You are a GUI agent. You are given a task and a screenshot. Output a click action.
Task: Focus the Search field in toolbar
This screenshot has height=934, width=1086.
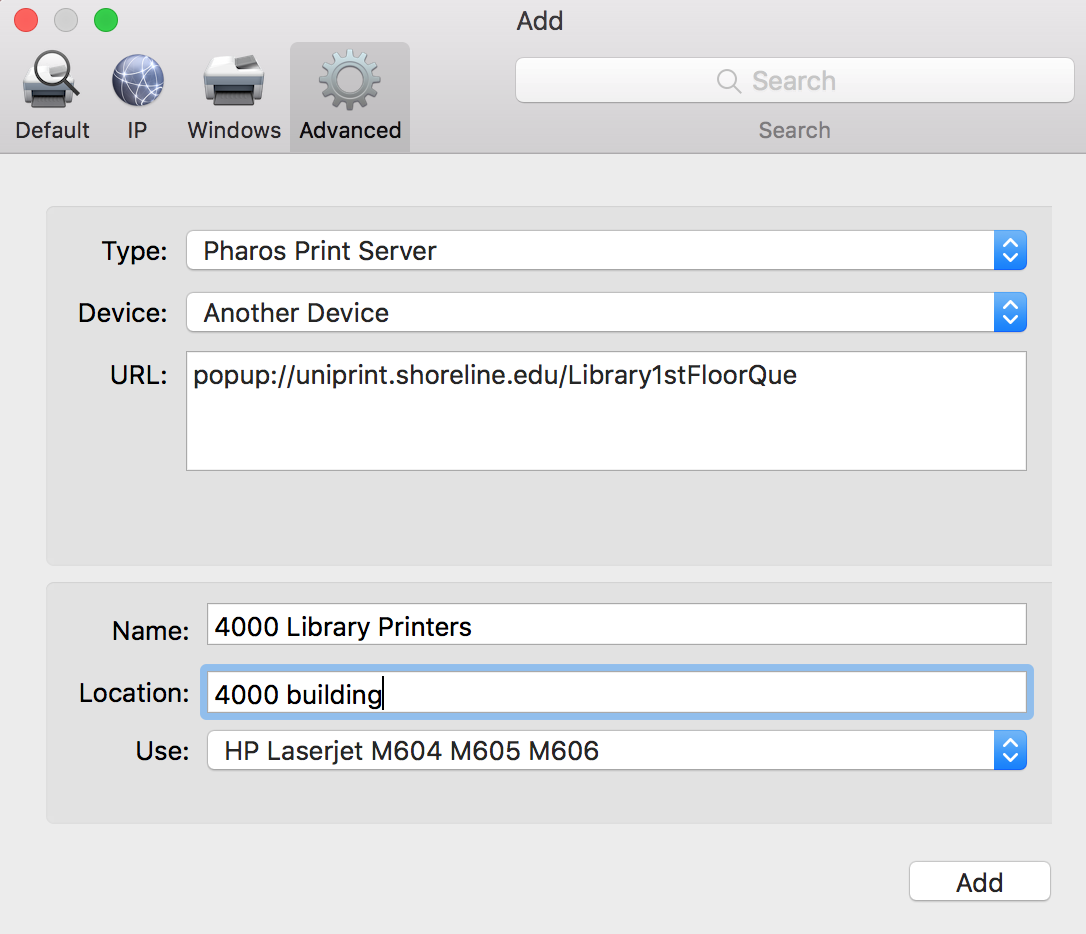[x=794, y=80]
